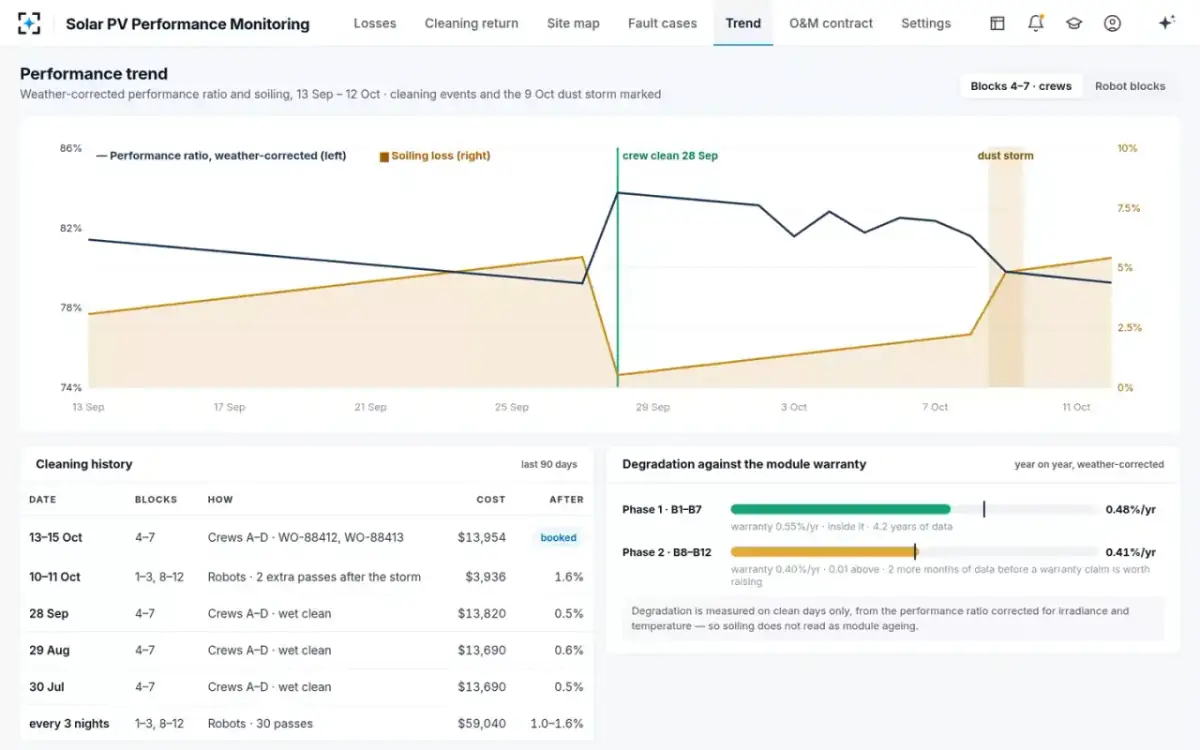The width and height of the screenshot is (1200, 750).
Task: Click the COST column header
Action: pos(491,499)
